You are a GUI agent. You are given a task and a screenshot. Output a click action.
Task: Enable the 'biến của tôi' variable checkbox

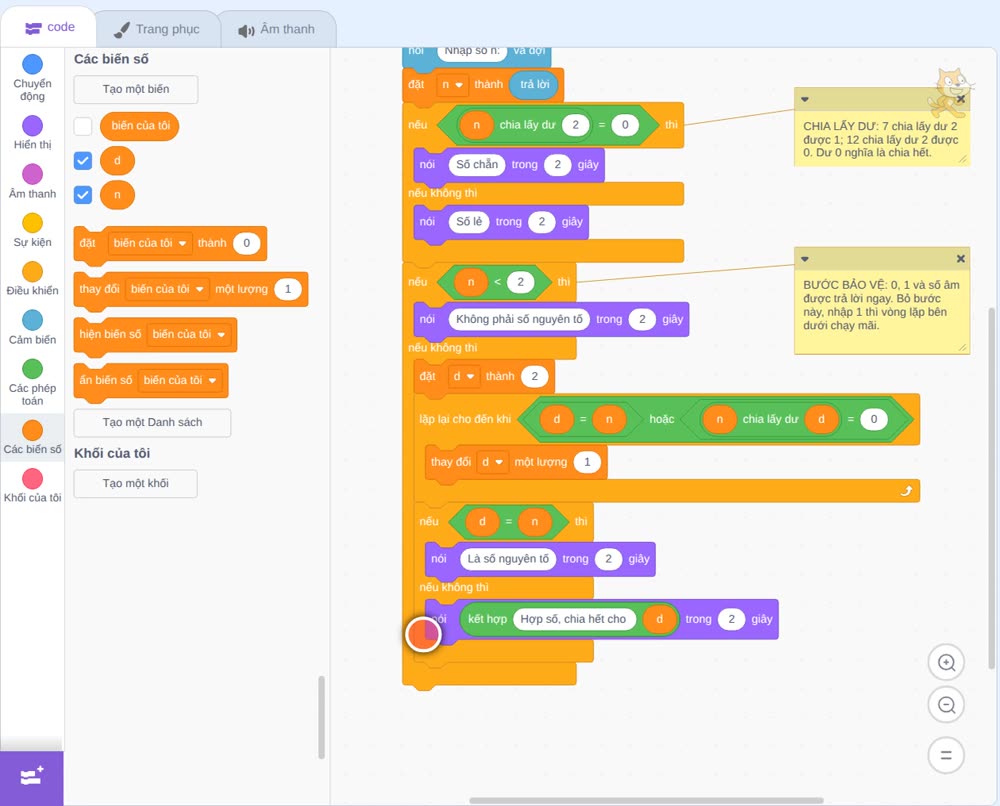(83, 126)
